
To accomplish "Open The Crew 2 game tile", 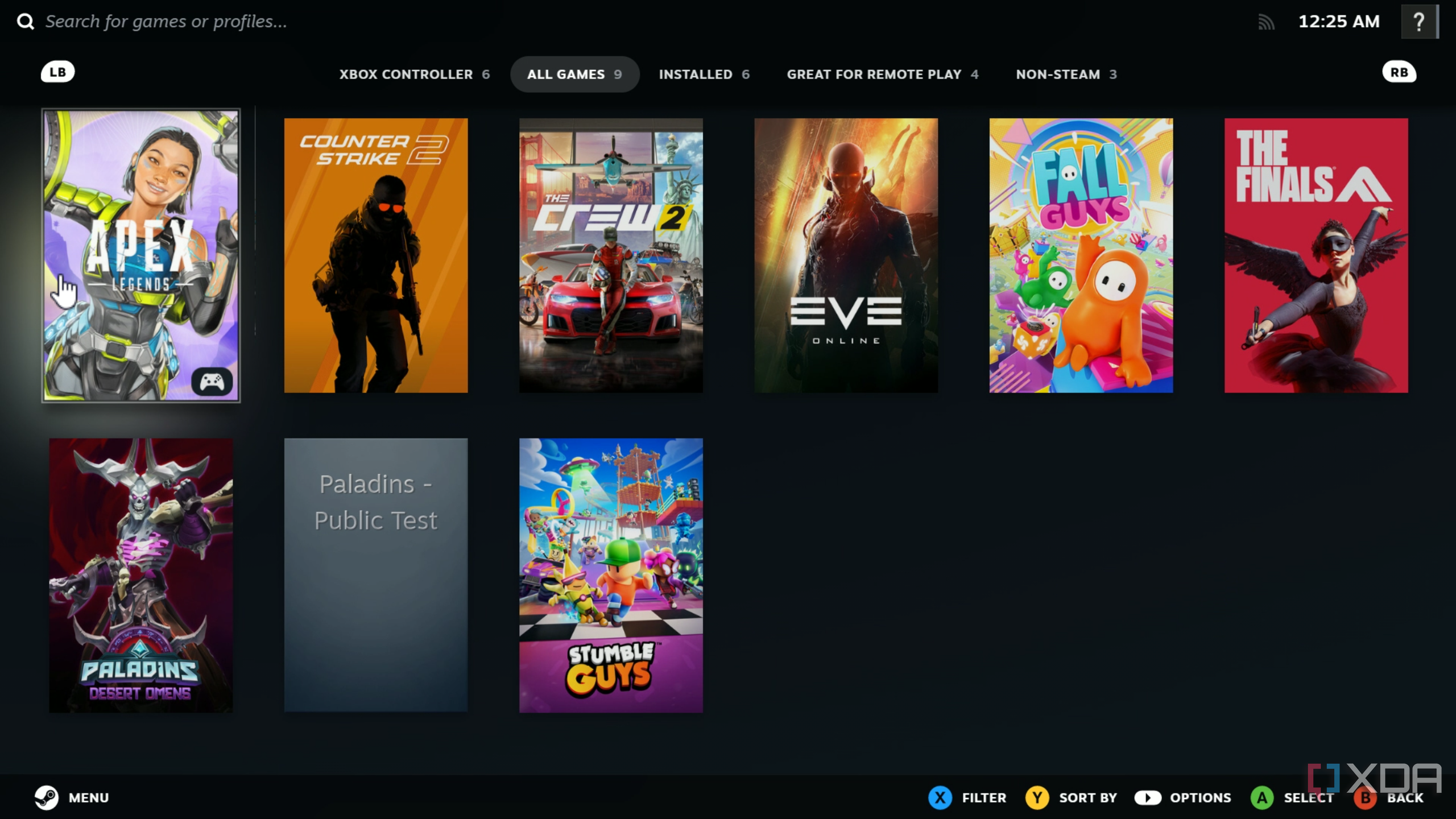I will click(611, 255).
